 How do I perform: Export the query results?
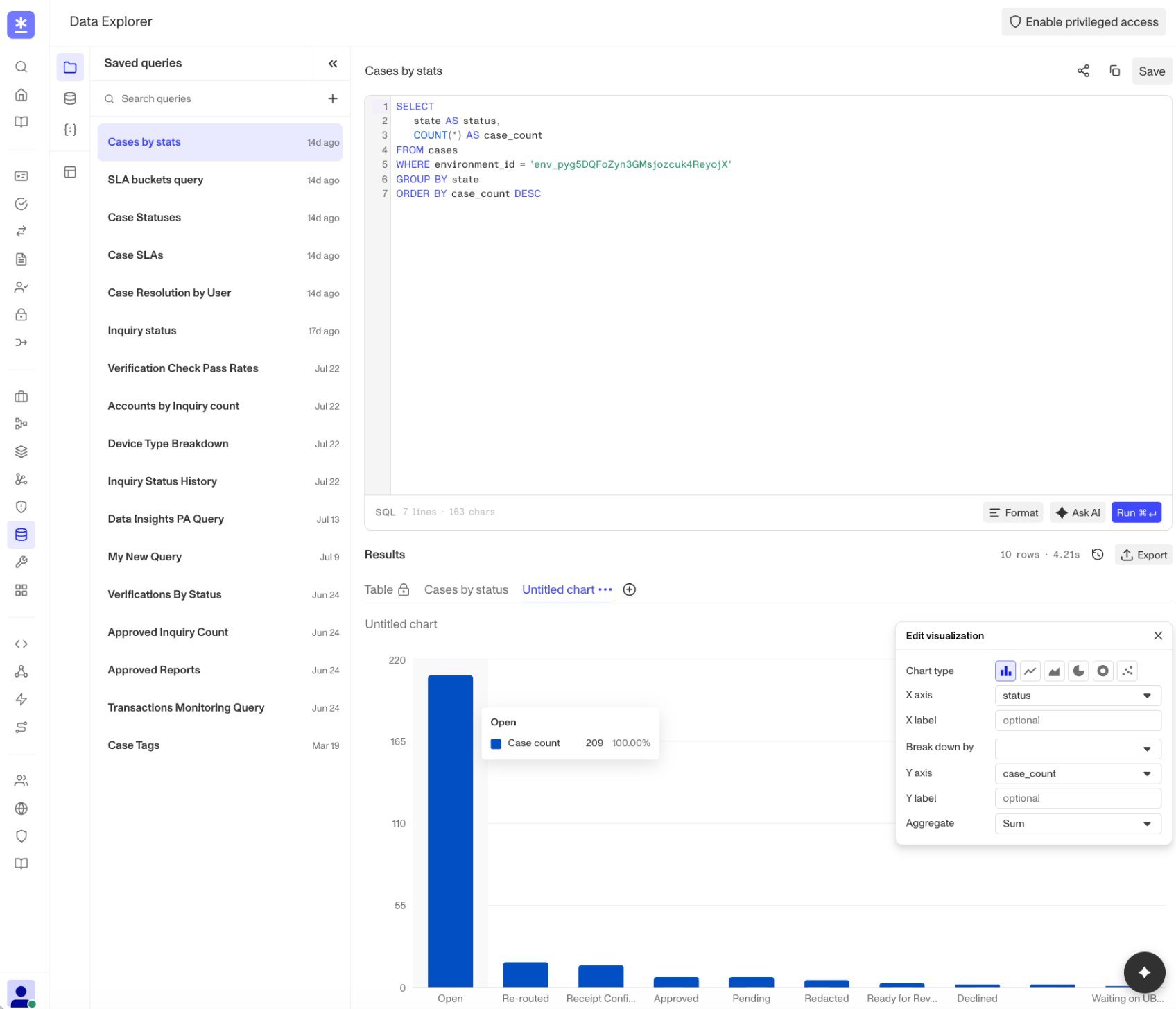[1143, 555]
